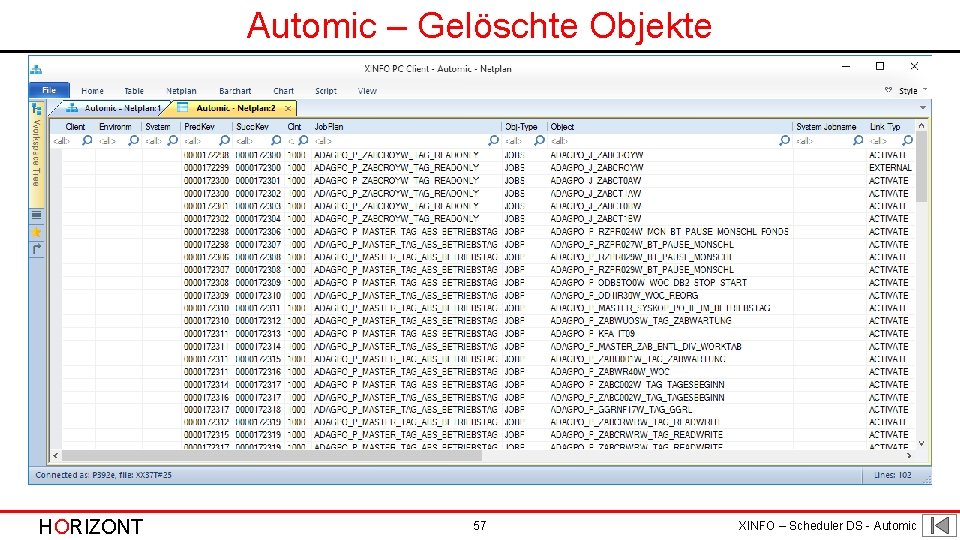Click search magnifier in Object filter
960x540 pixels.
point(785,141)
